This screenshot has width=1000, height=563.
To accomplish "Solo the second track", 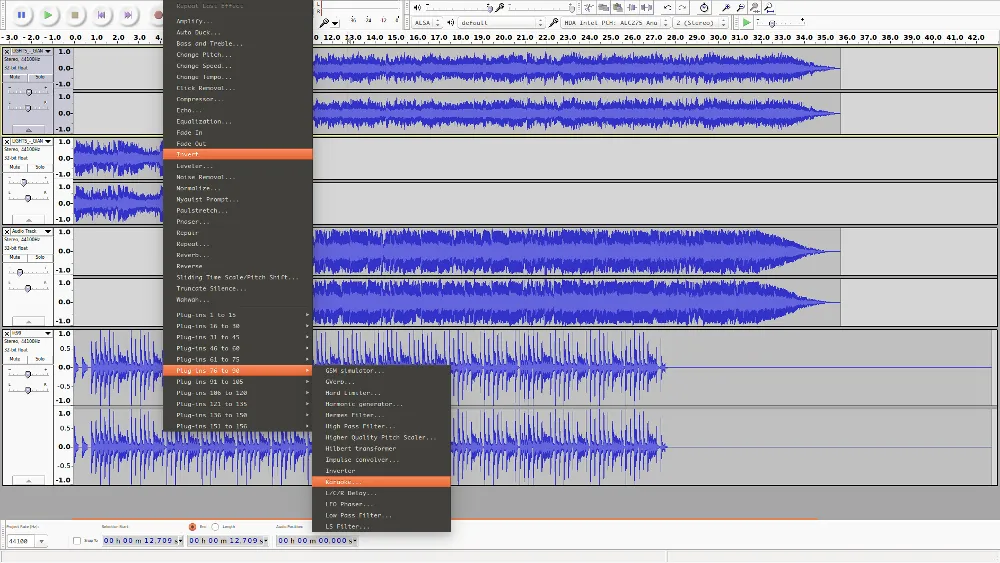I will 40,167.
